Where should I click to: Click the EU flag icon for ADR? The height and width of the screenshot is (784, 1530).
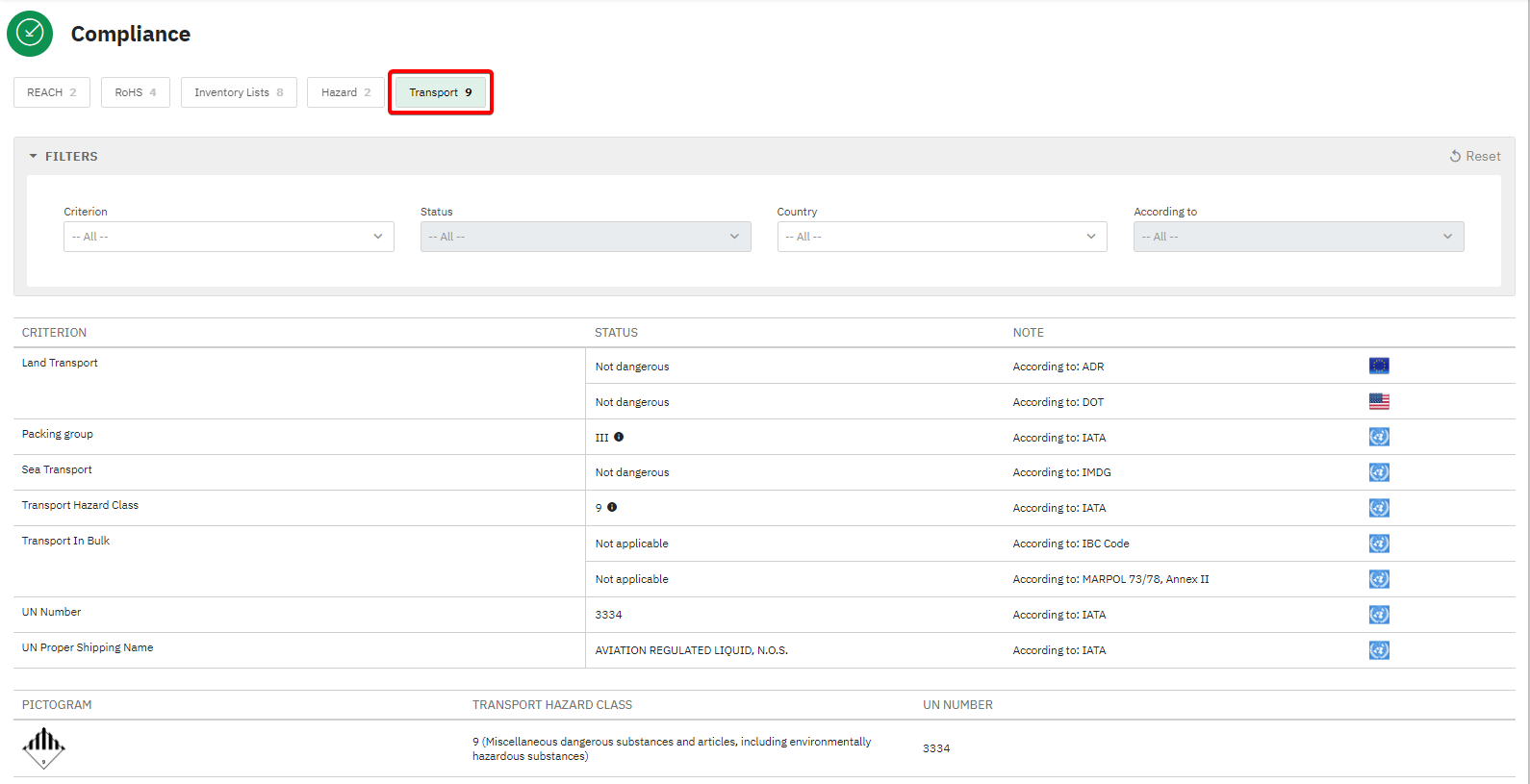[1378, 366]
